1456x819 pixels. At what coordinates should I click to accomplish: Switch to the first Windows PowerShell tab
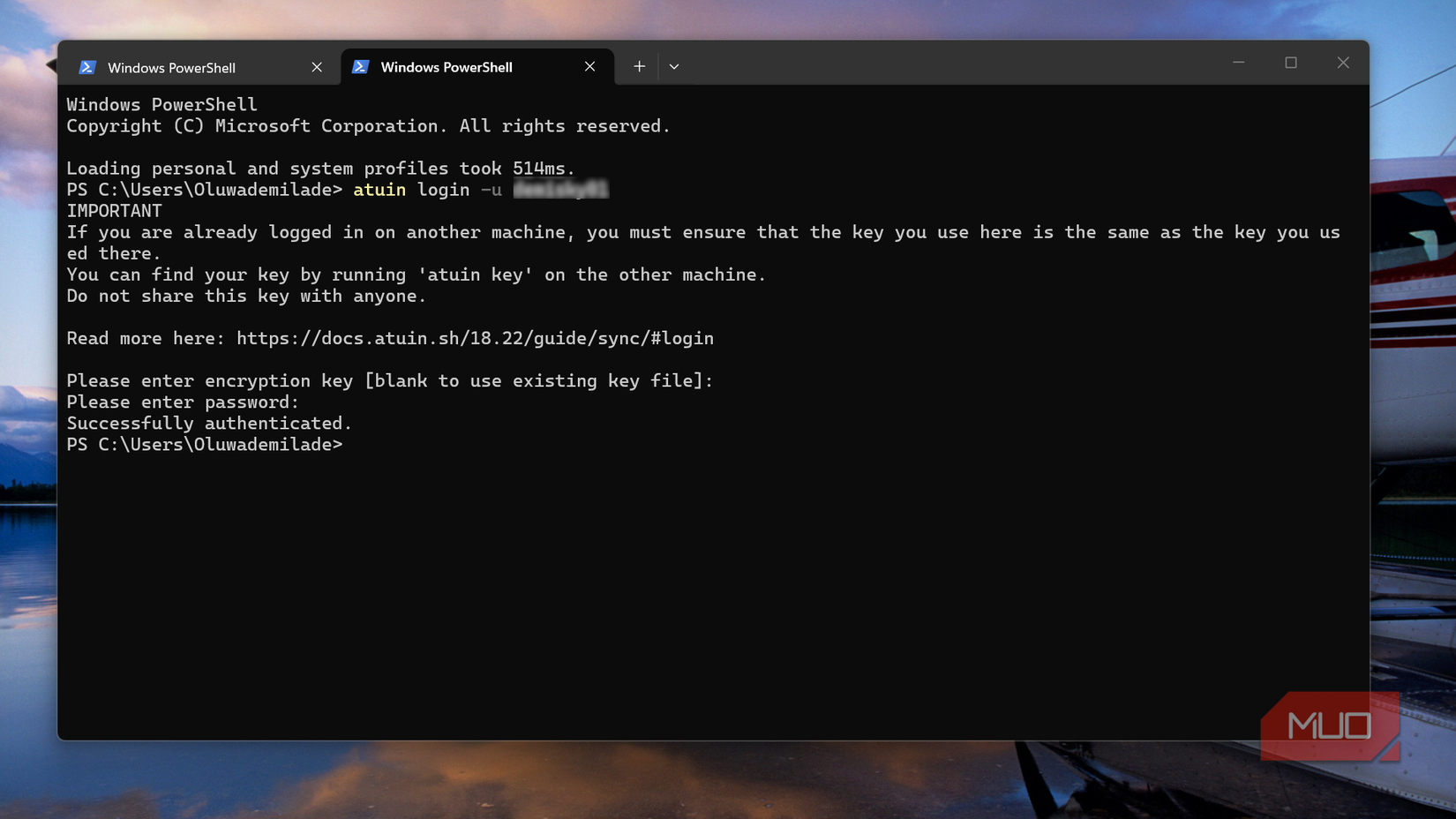[199, 67]
